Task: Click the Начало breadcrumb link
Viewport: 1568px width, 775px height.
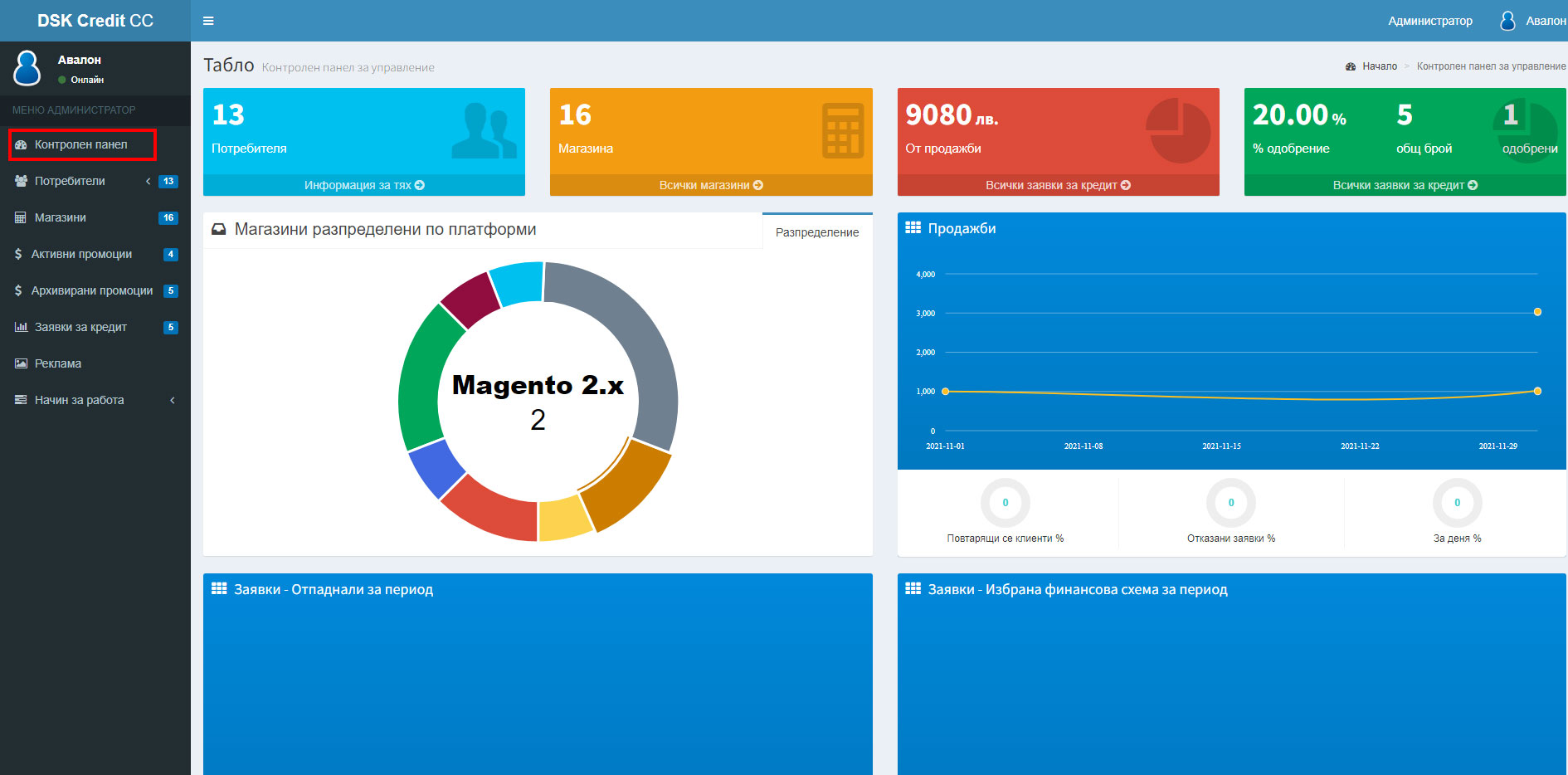Action: pos(1380,66)
